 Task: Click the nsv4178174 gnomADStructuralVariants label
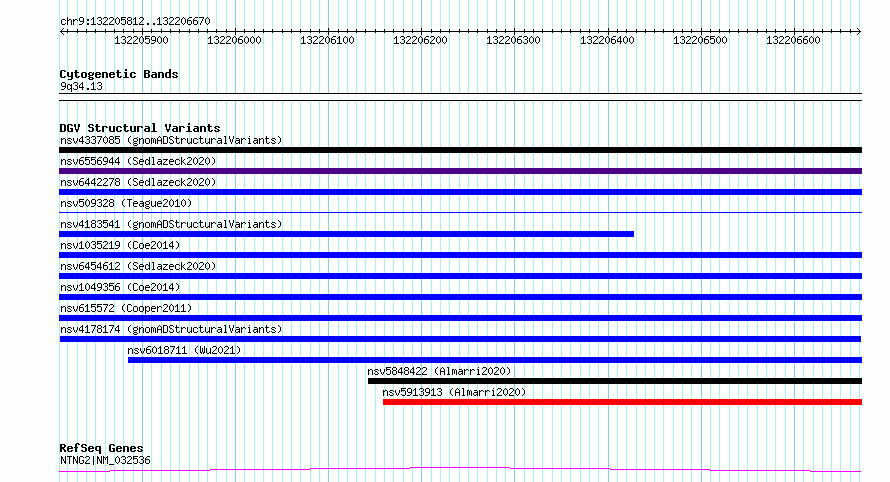pyautogui.click(x=171, y=329)
